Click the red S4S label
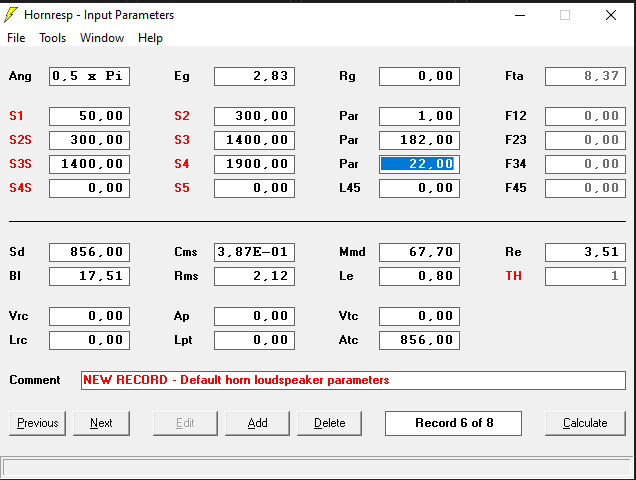The width and height of the screenshot is (636, 480). coord(20,188)
